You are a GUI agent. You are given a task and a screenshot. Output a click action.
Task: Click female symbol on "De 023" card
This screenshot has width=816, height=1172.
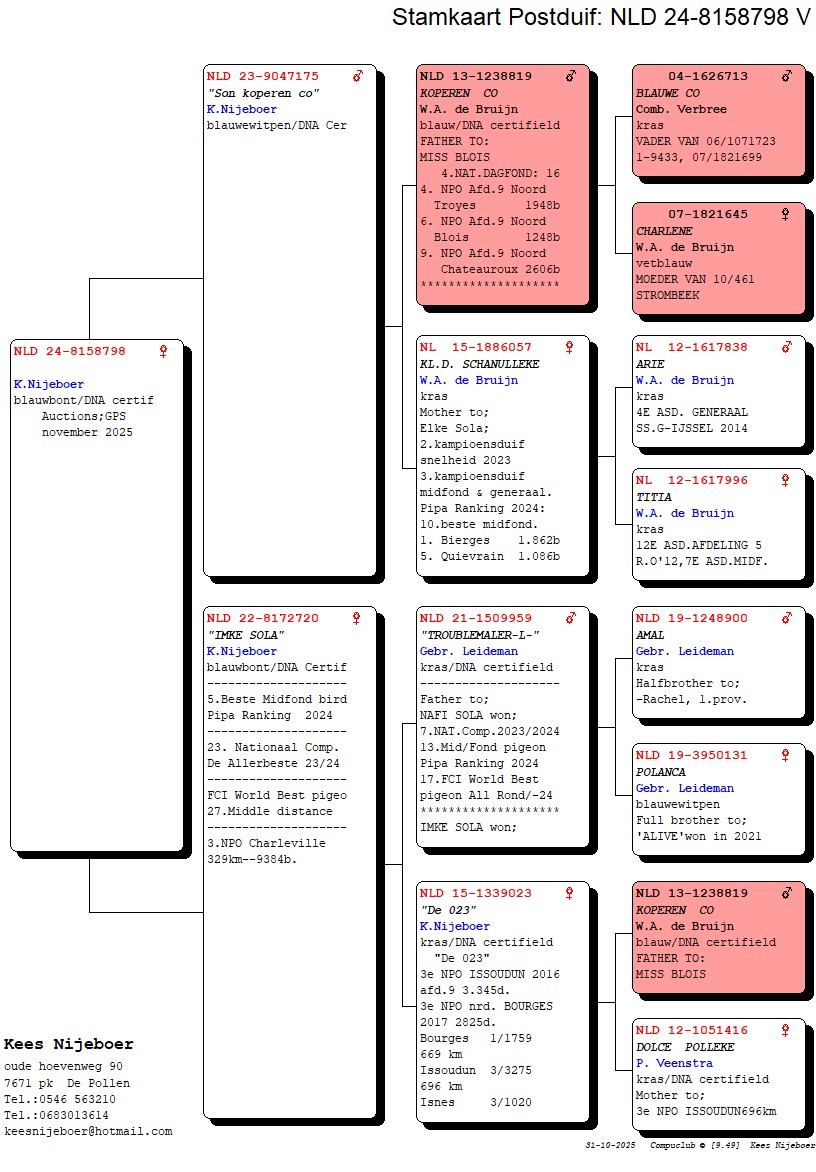(570, 893)
